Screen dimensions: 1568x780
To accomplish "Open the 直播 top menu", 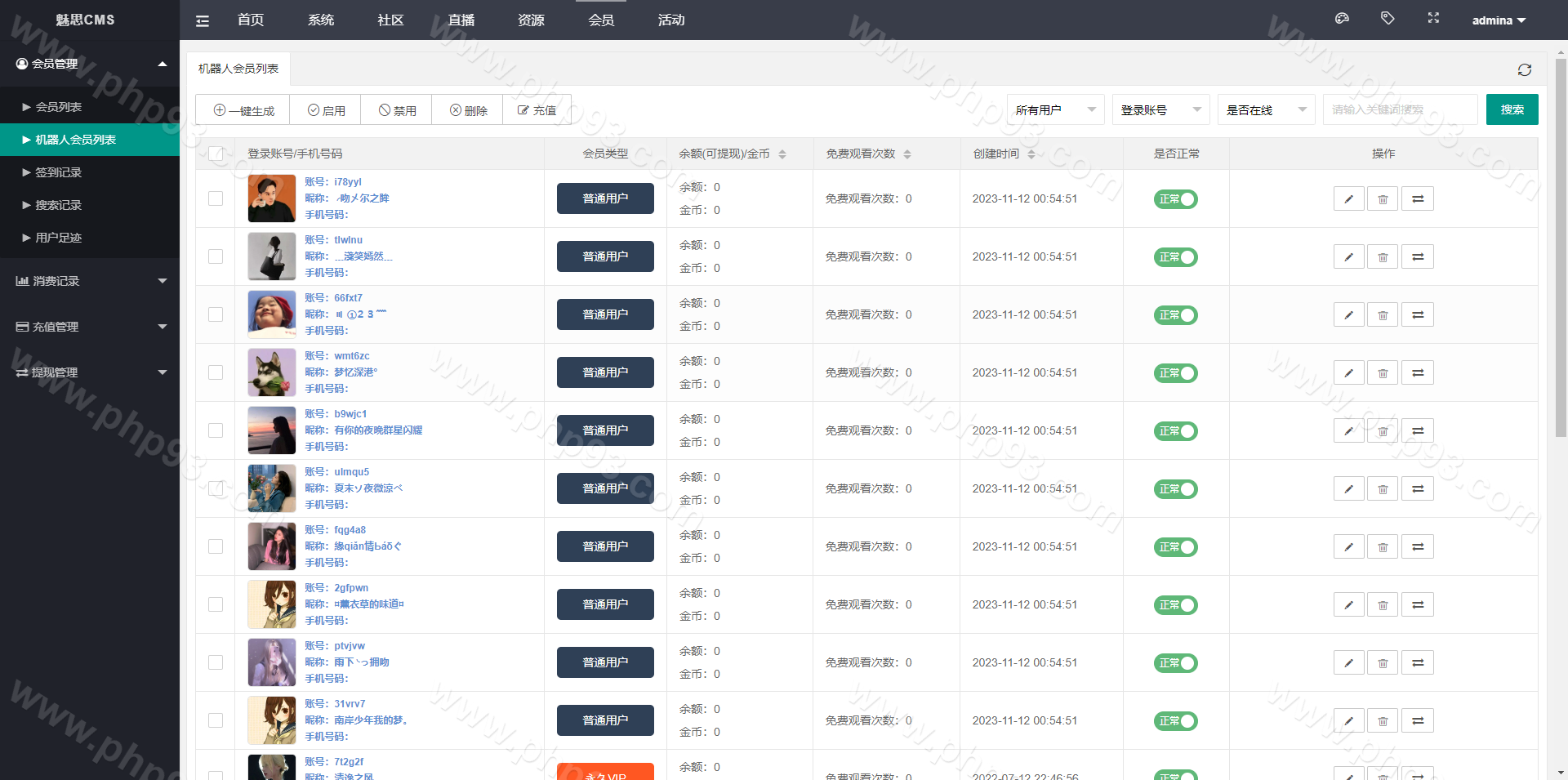I will coord(461,20).
